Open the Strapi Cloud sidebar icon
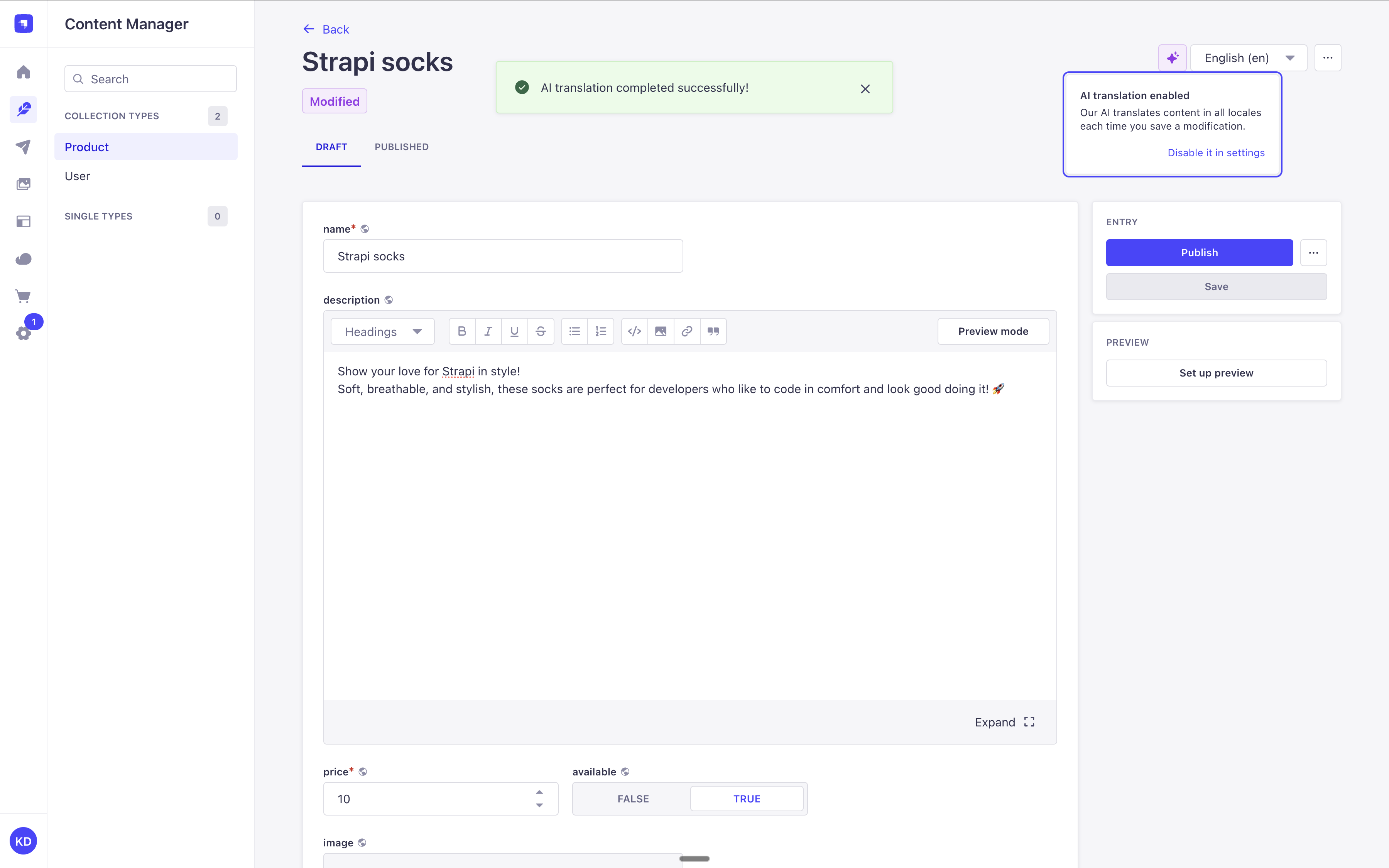Screen dimensions: 1389x868 (x=23, y=259)
